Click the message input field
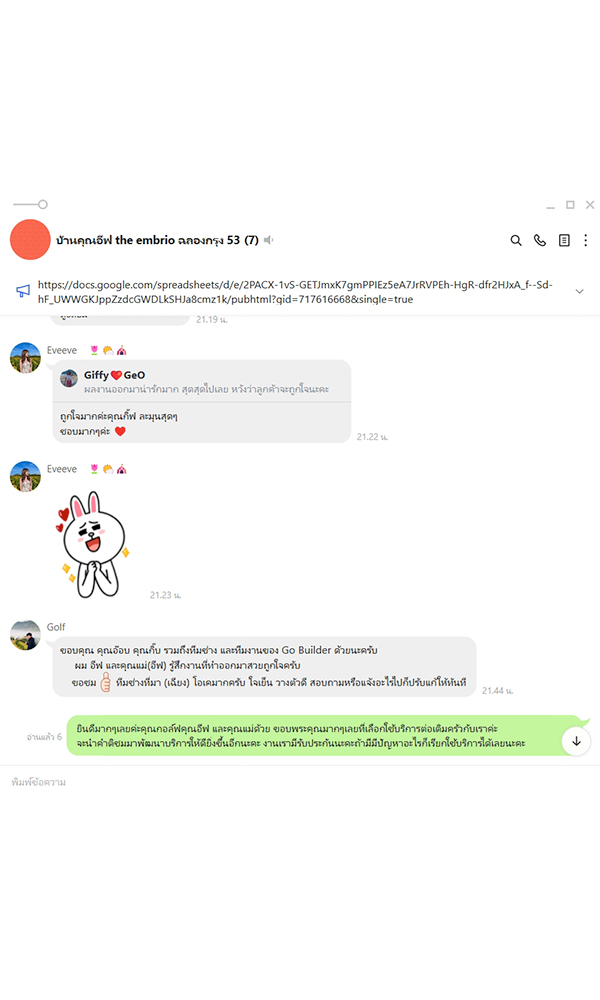This screenshot has height=1000, width=600. click(300, 782)
